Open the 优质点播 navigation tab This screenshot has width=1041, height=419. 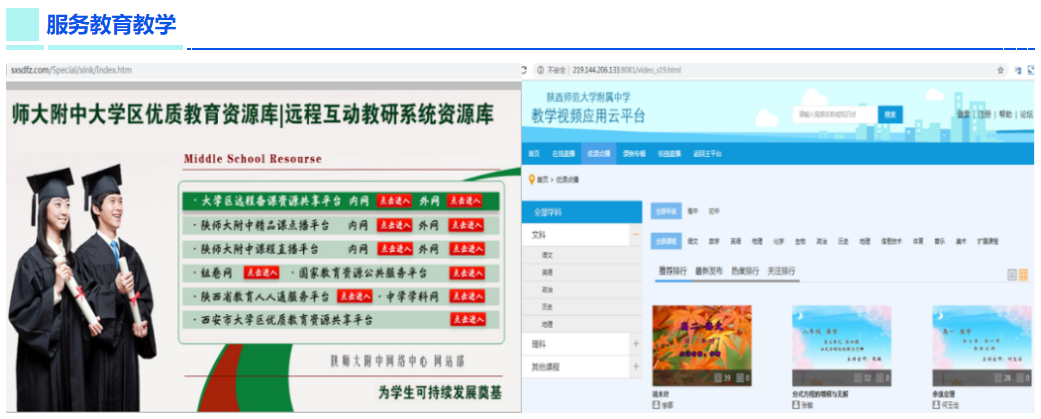(598, 153)
